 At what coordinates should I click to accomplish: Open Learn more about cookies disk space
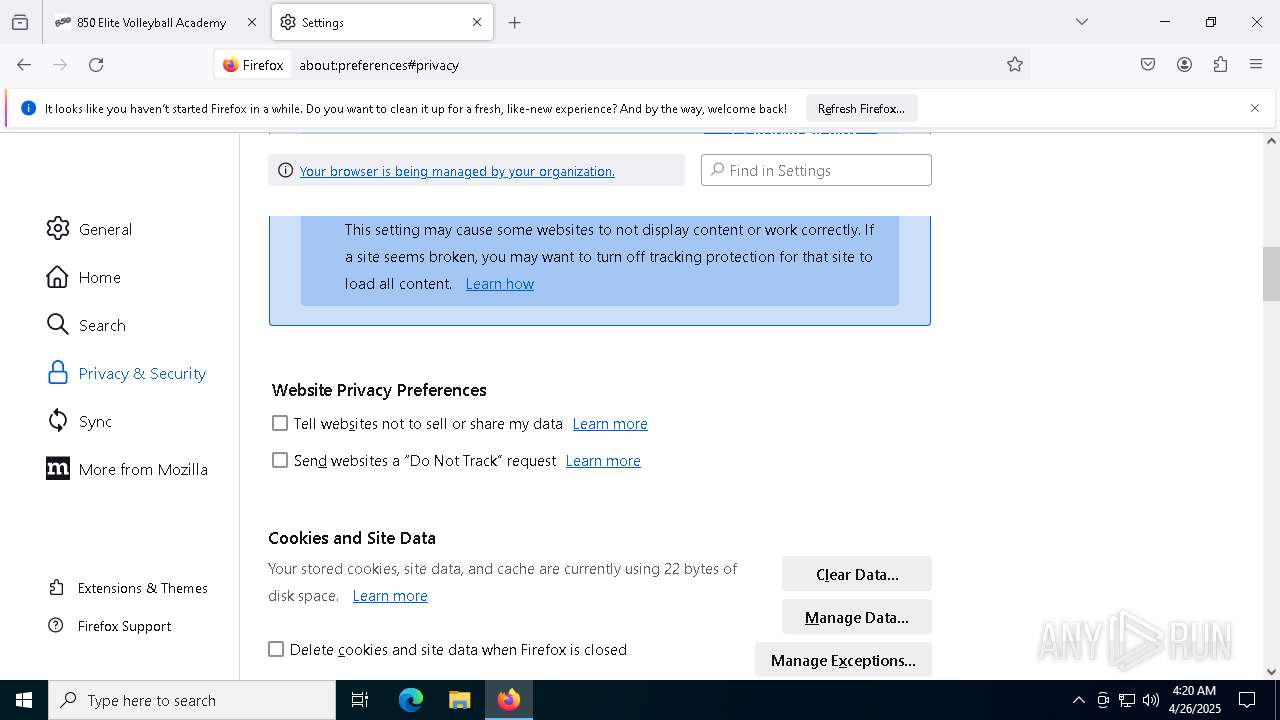390,596
